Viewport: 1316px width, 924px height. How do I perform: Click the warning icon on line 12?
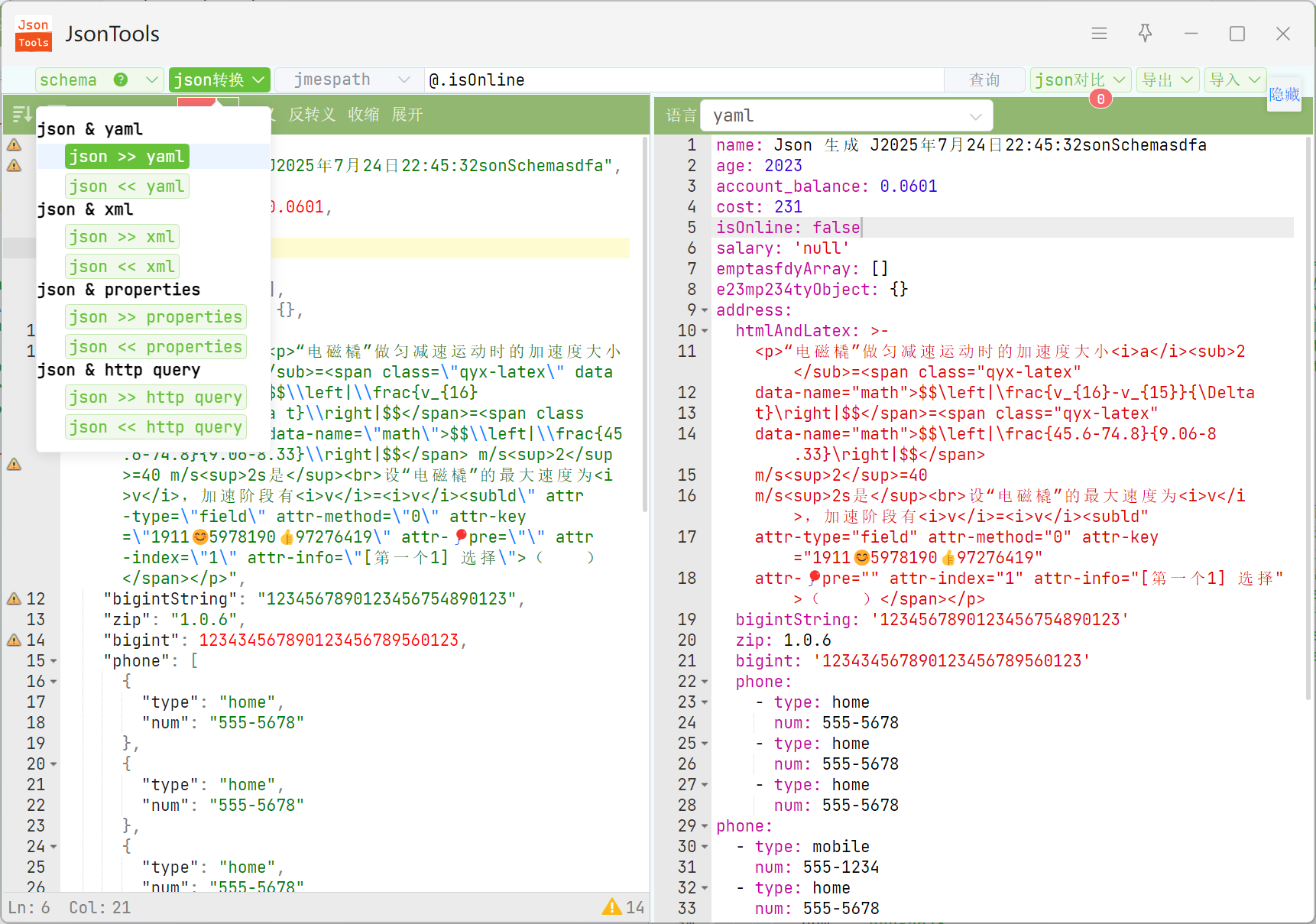coord(14,598)
